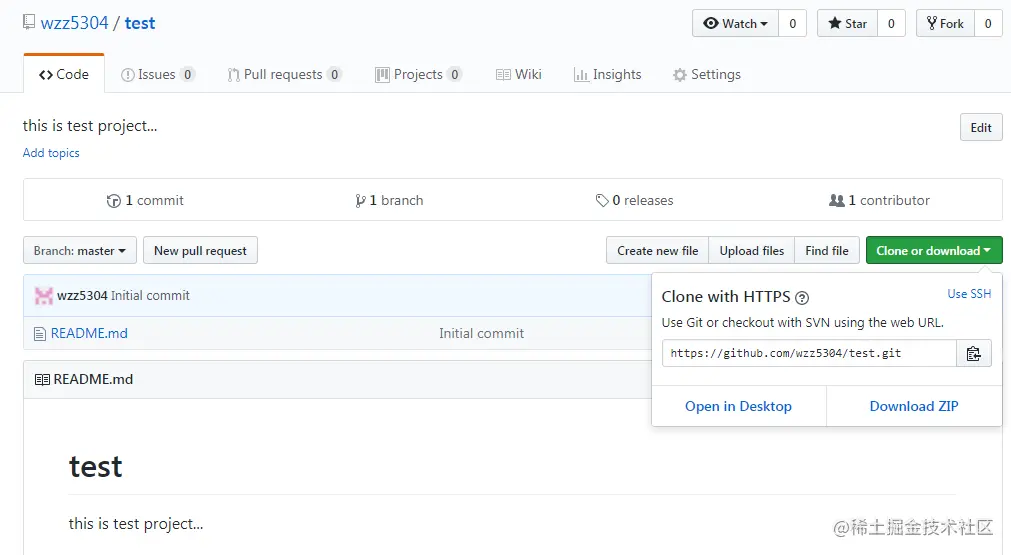
Task: Open the wzz5304 owner profile link
Action: click(74, 23)
